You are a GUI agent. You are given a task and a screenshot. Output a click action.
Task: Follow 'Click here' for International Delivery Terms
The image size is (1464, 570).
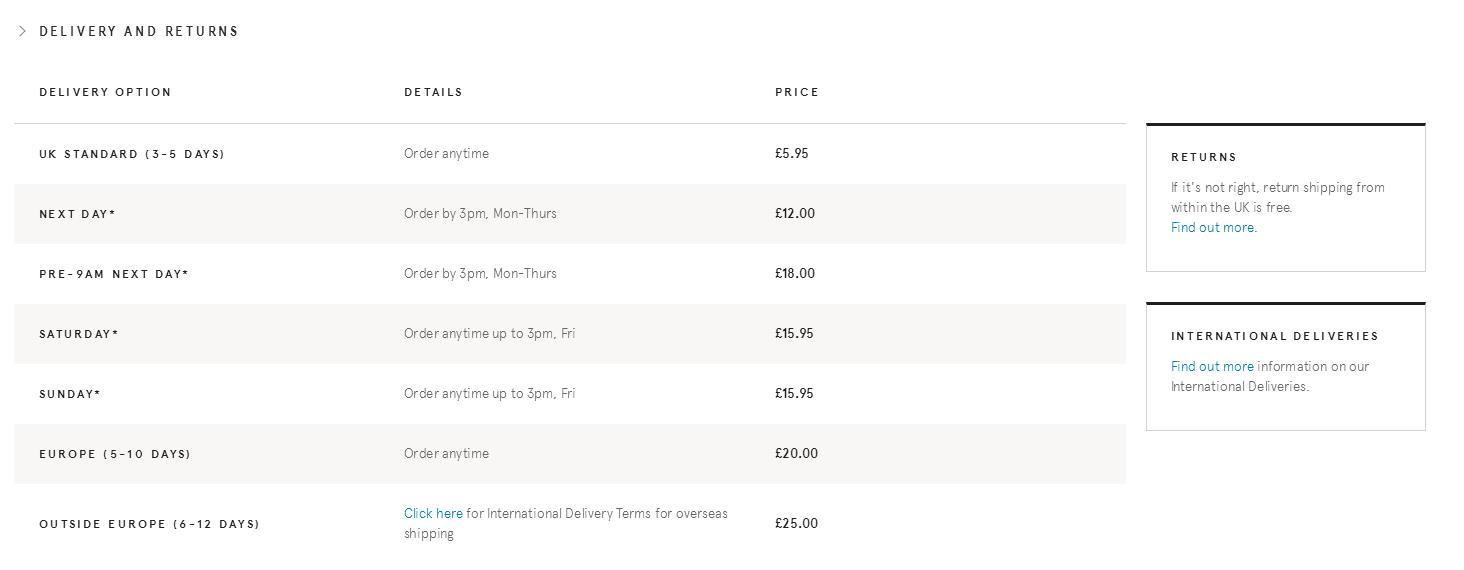[433, 514]
